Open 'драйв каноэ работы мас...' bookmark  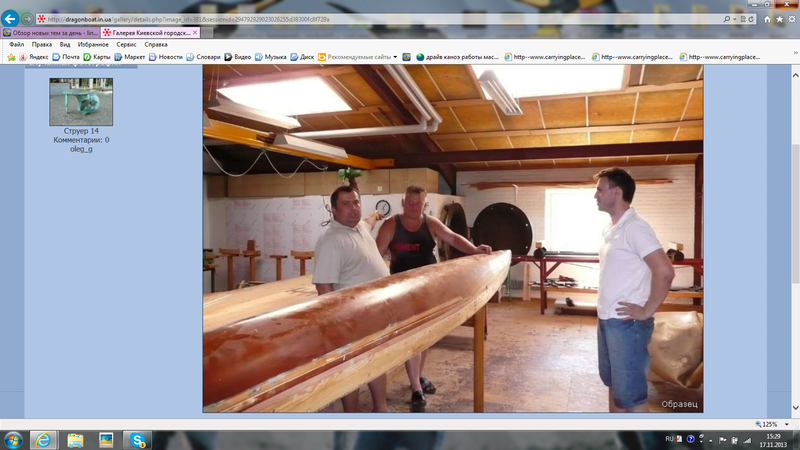point(457,57)
